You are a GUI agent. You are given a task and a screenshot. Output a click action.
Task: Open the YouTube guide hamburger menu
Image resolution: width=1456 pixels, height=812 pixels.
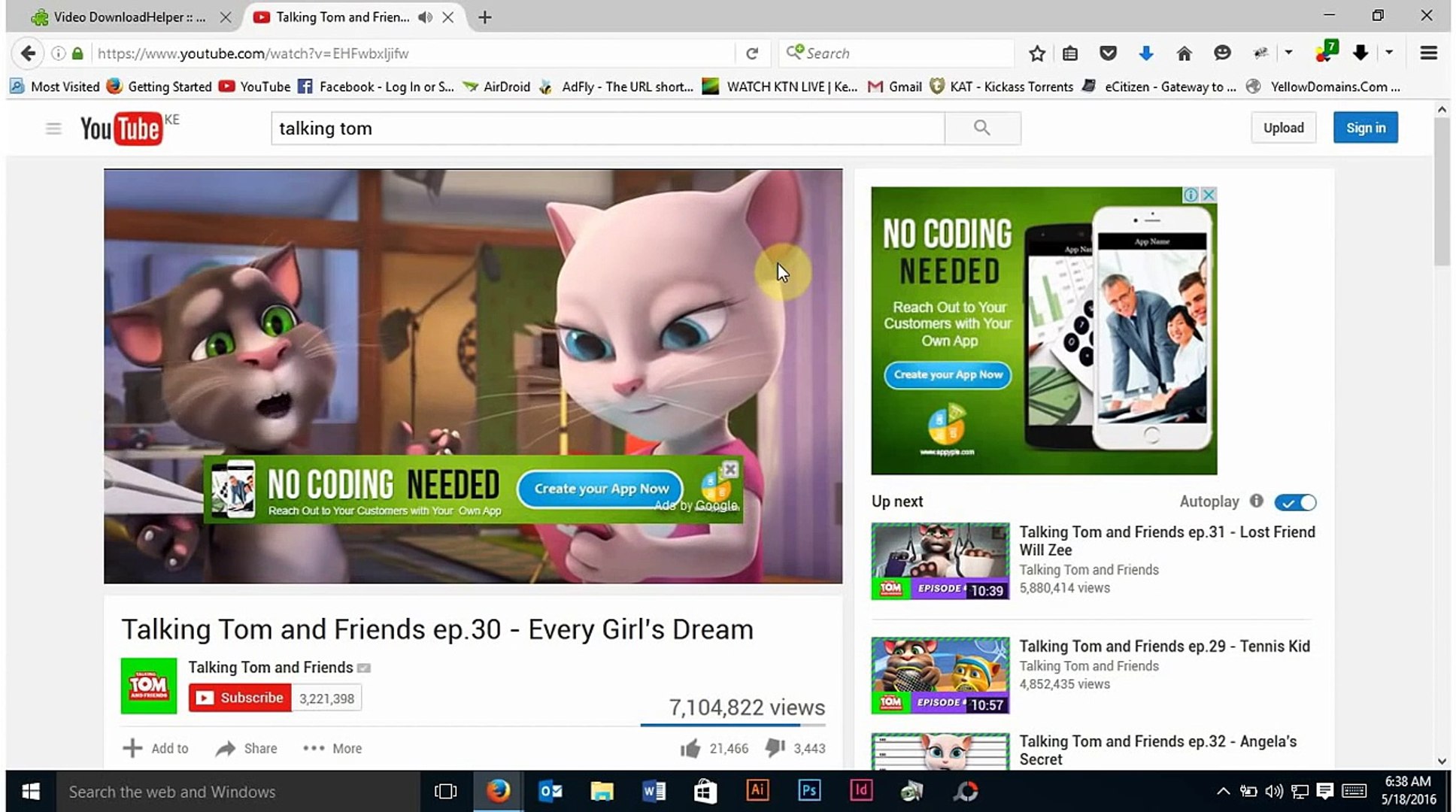coord(53,128)
